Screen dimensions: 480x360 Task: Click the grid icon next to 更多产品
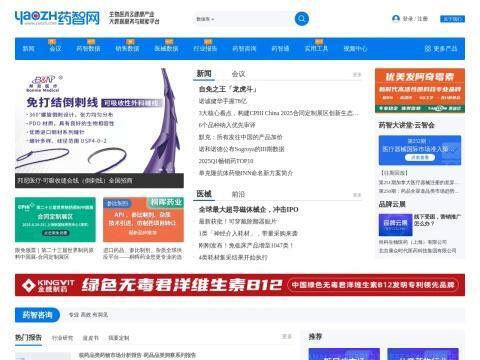pyautogui.click(x=428, y=49)
